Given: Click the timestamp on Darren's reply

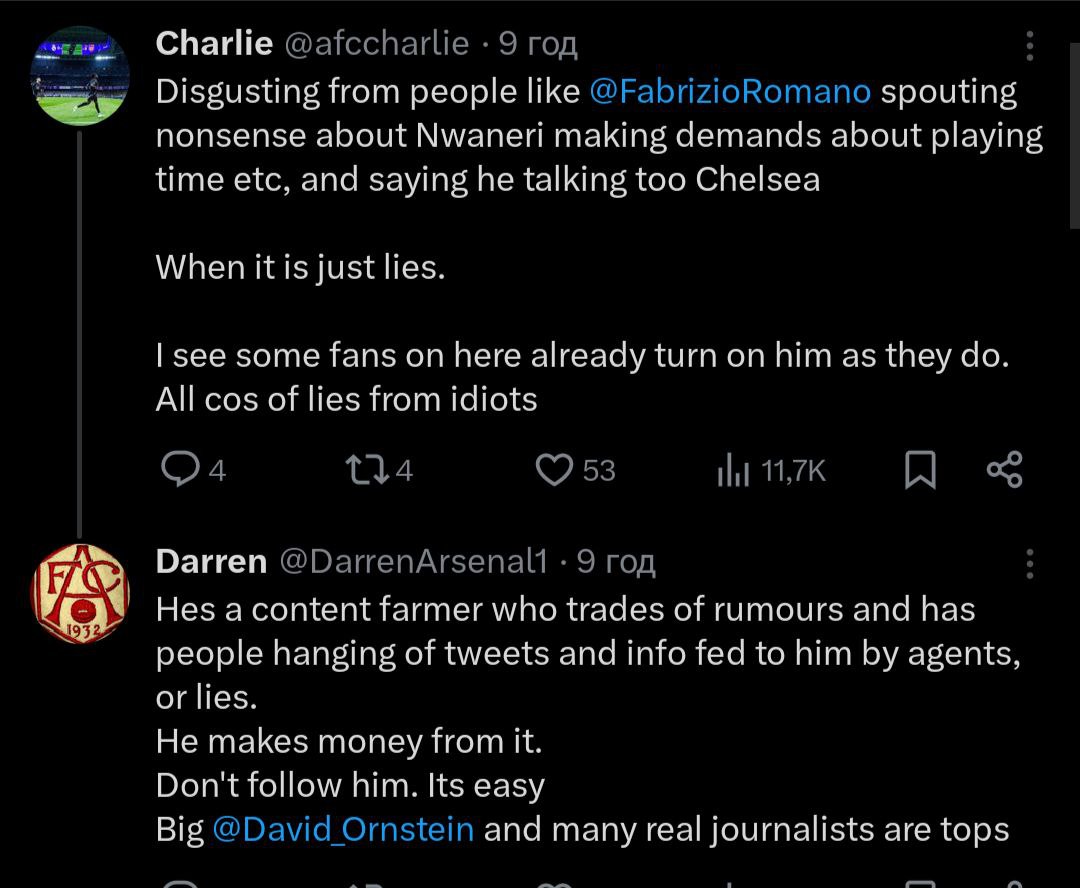Looking at the screenshot, I should click(x=615, y=562).
